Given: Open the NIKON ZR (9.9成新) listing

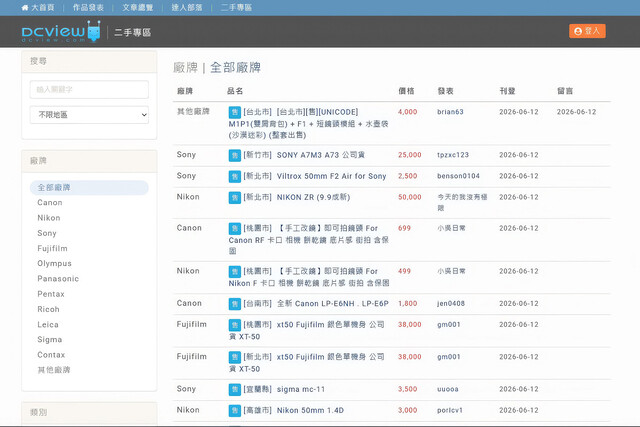Looking at the screenshot, I should coord(313,197).
